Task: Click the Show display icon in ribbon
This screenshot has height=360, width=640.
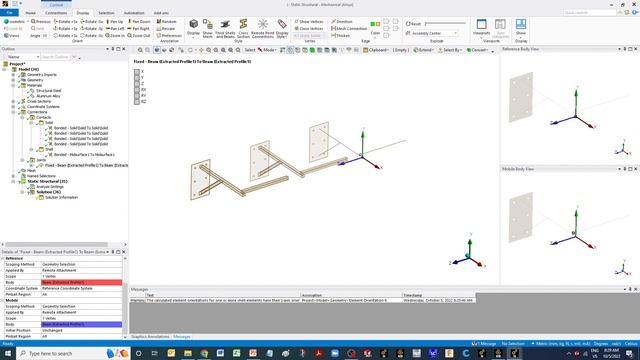Action: click(520, 24)
